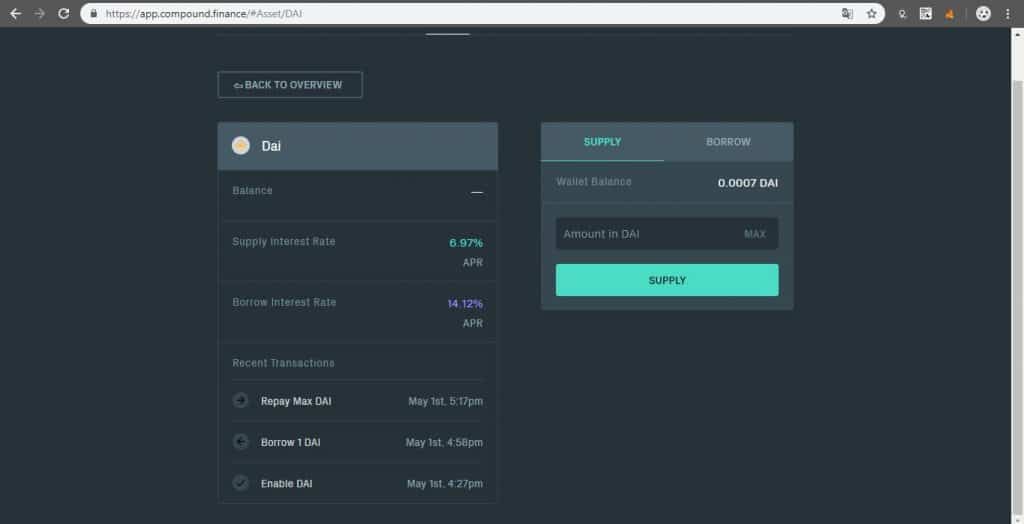Click the Borrow 1 DAI arrow icon

coord(240,442)
